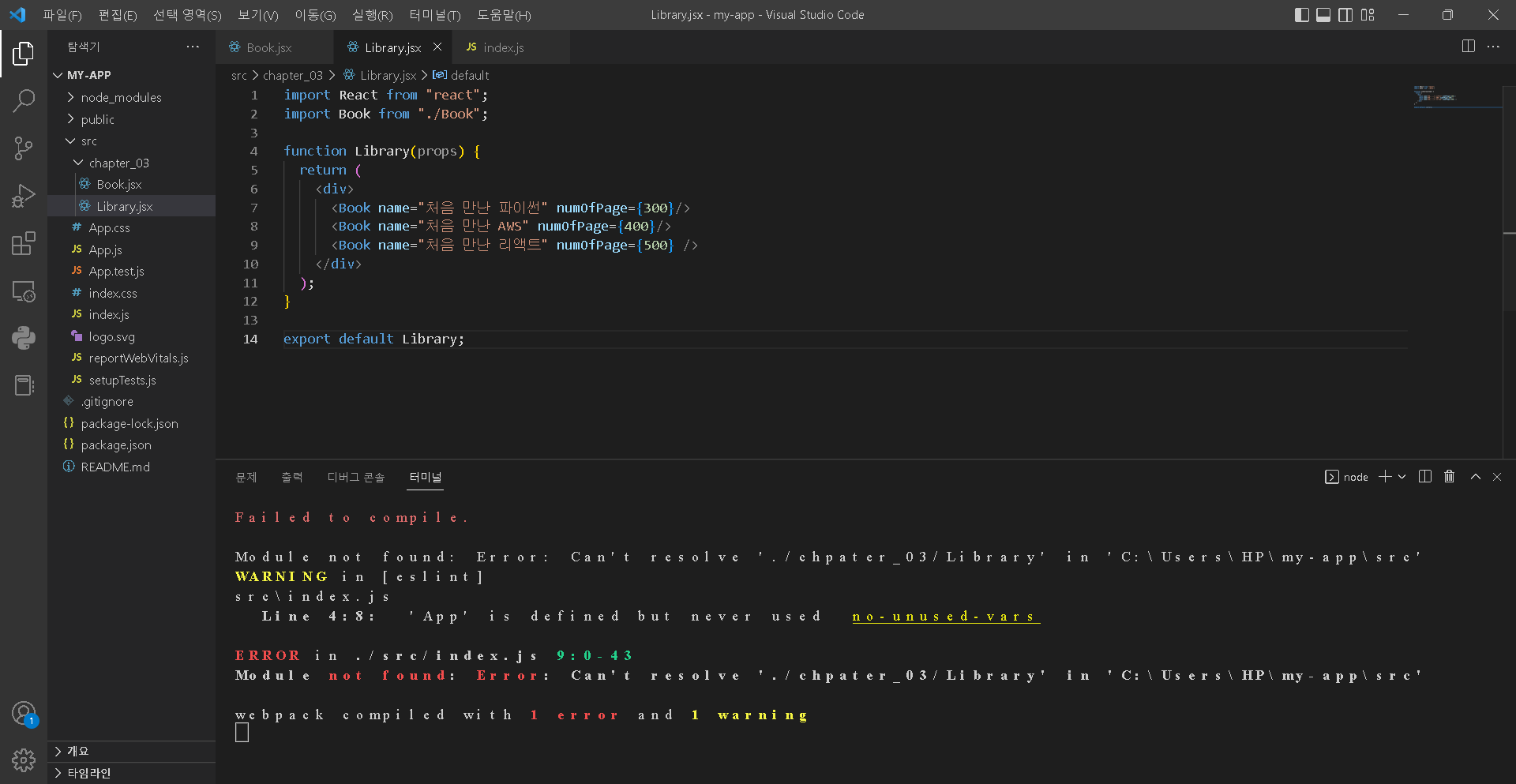Open the 편집(E) menu
1516x784 pixels.
[118, 15]
